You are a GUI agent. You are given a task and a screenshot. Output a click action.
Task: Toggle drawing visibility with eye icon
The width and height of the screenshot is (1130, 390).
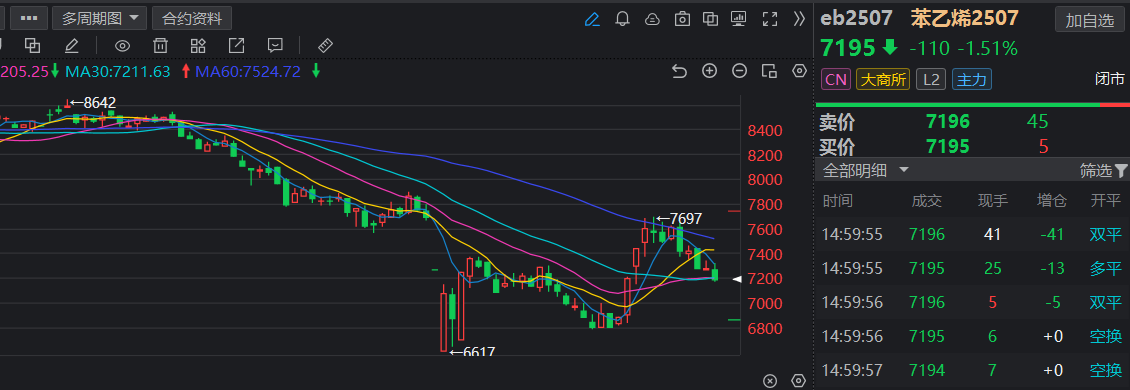(x=123, y=46)
